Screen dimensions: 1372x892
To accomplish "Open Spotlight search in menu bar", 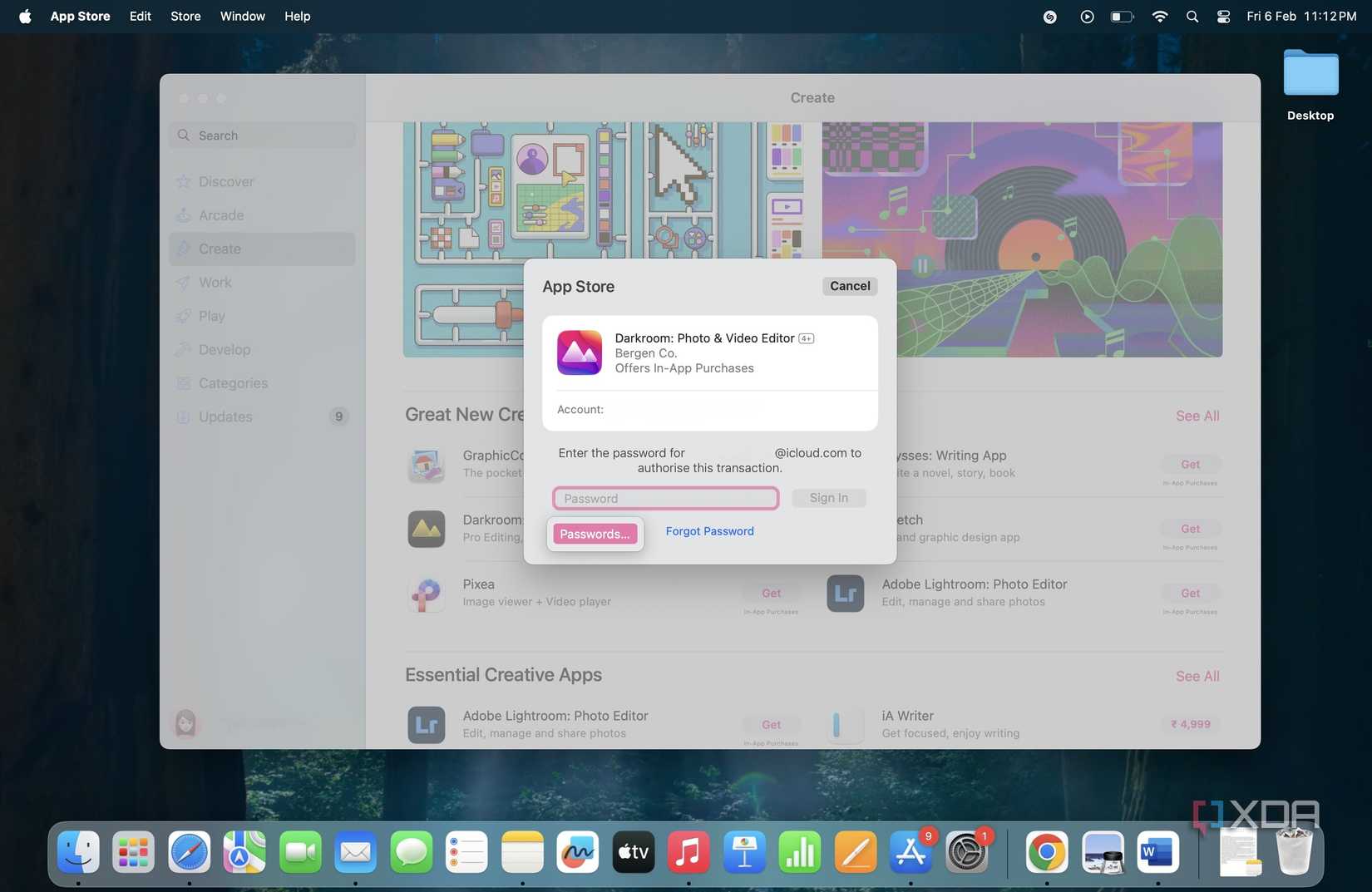I will (x=1192, y=16).
